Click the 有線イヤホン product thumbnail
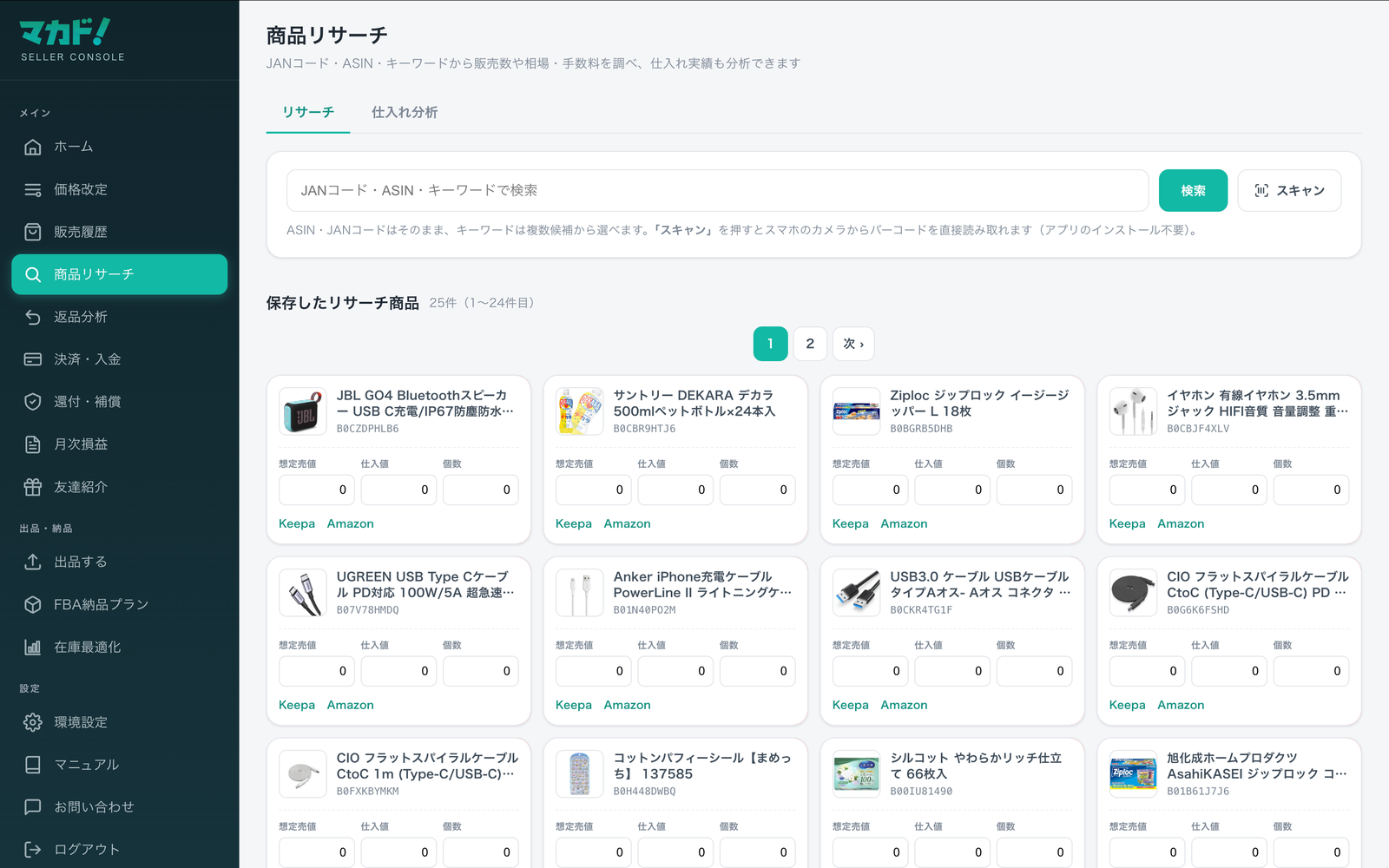 1133,411
